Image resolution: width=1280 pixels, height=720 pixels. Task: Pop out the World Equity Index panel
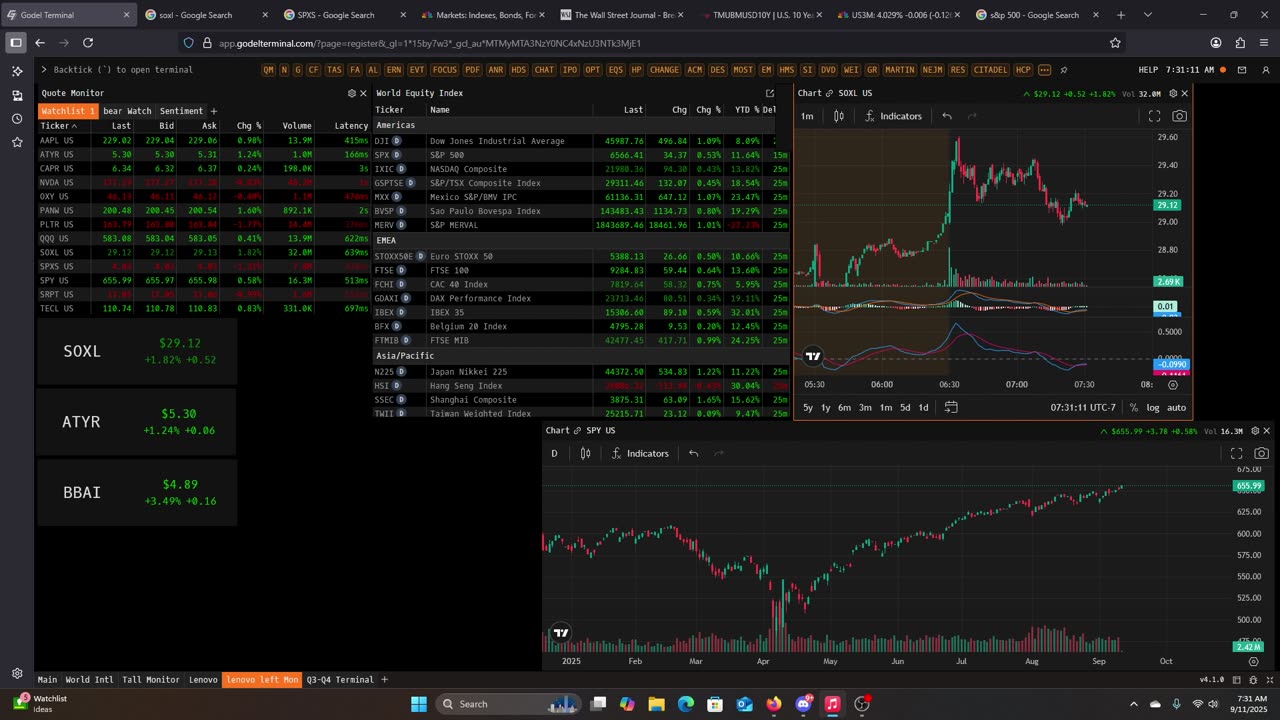click(x=770, y=93)
